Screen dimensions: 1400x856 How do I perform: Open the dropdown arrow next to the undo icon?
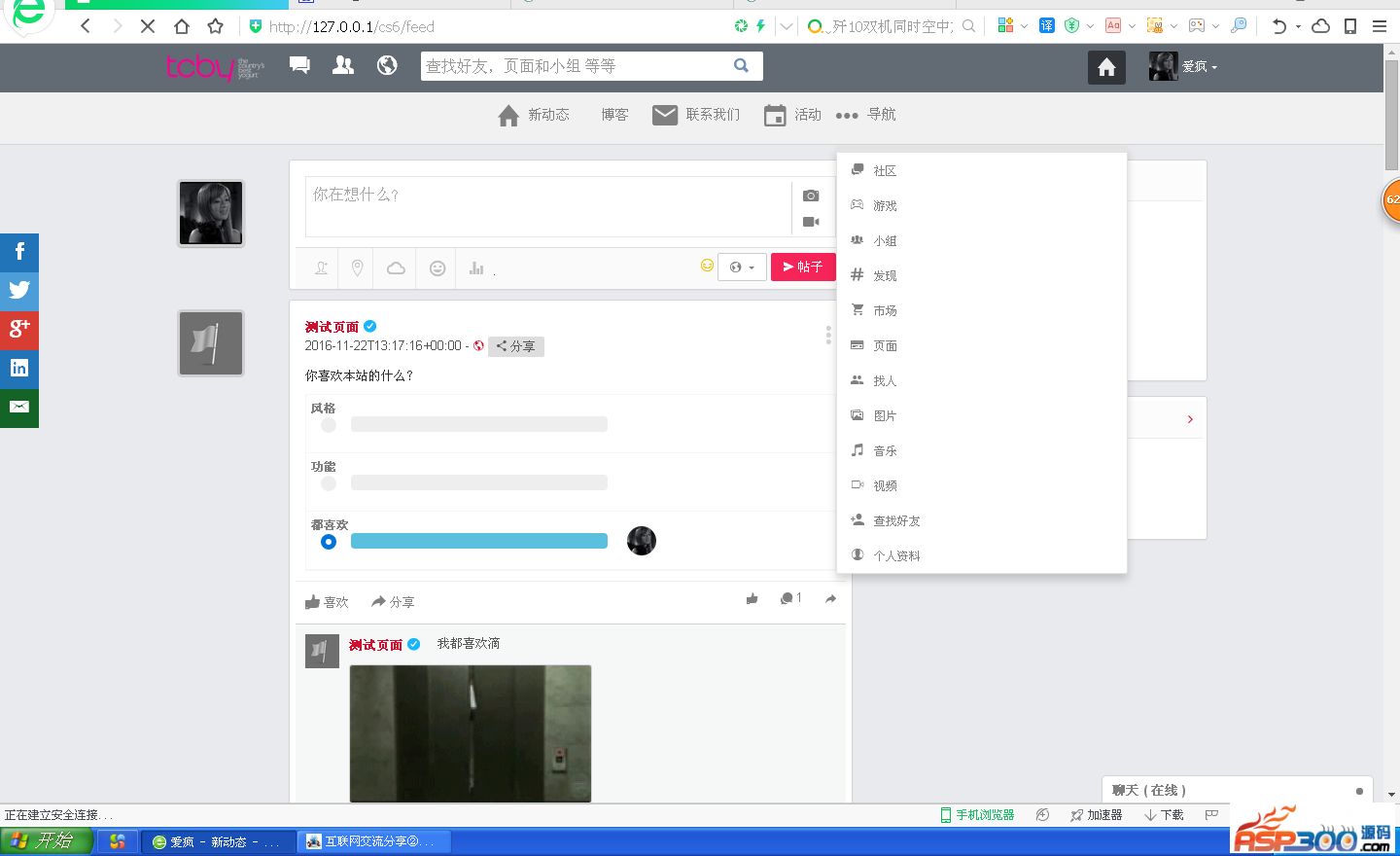coord(1299,26)
